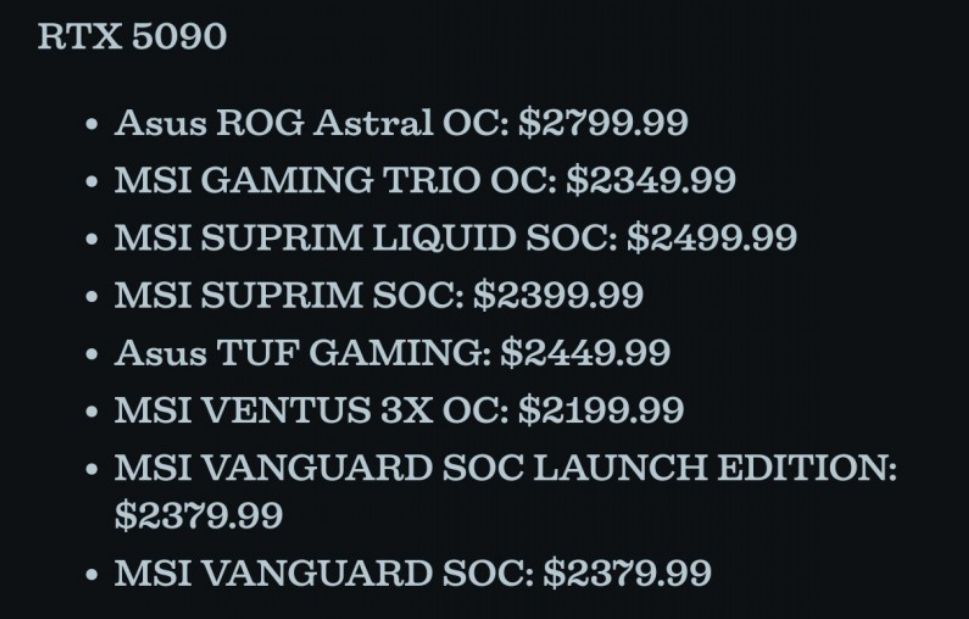Screen dimensions: 969x619
Task: Select the MSI SUPRIM LIQUID SOC name
Action: (366, 238)
